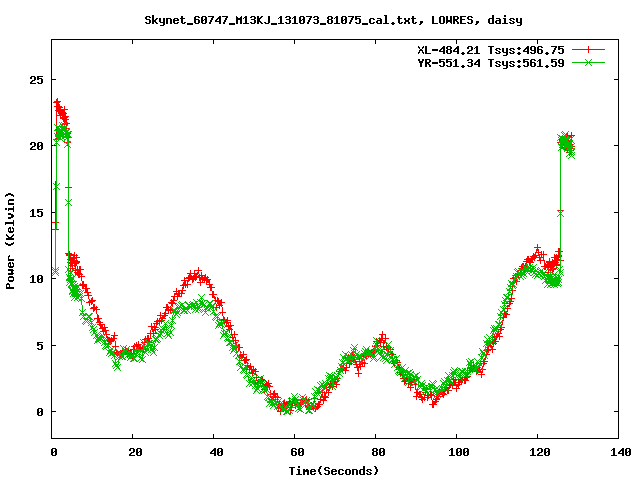Click the x-axis tick label 140
Viewport: 640px width, 480px height.
(x=621, y=452)
